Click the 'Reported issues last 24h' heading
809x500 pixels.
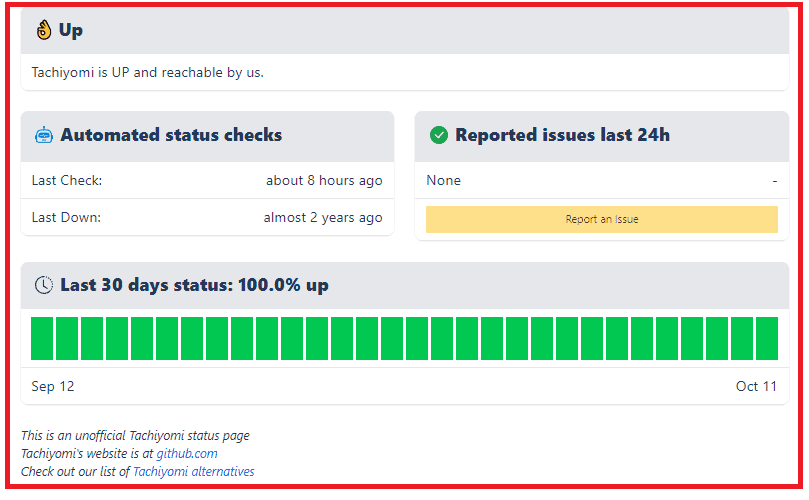tap(562, 135)
